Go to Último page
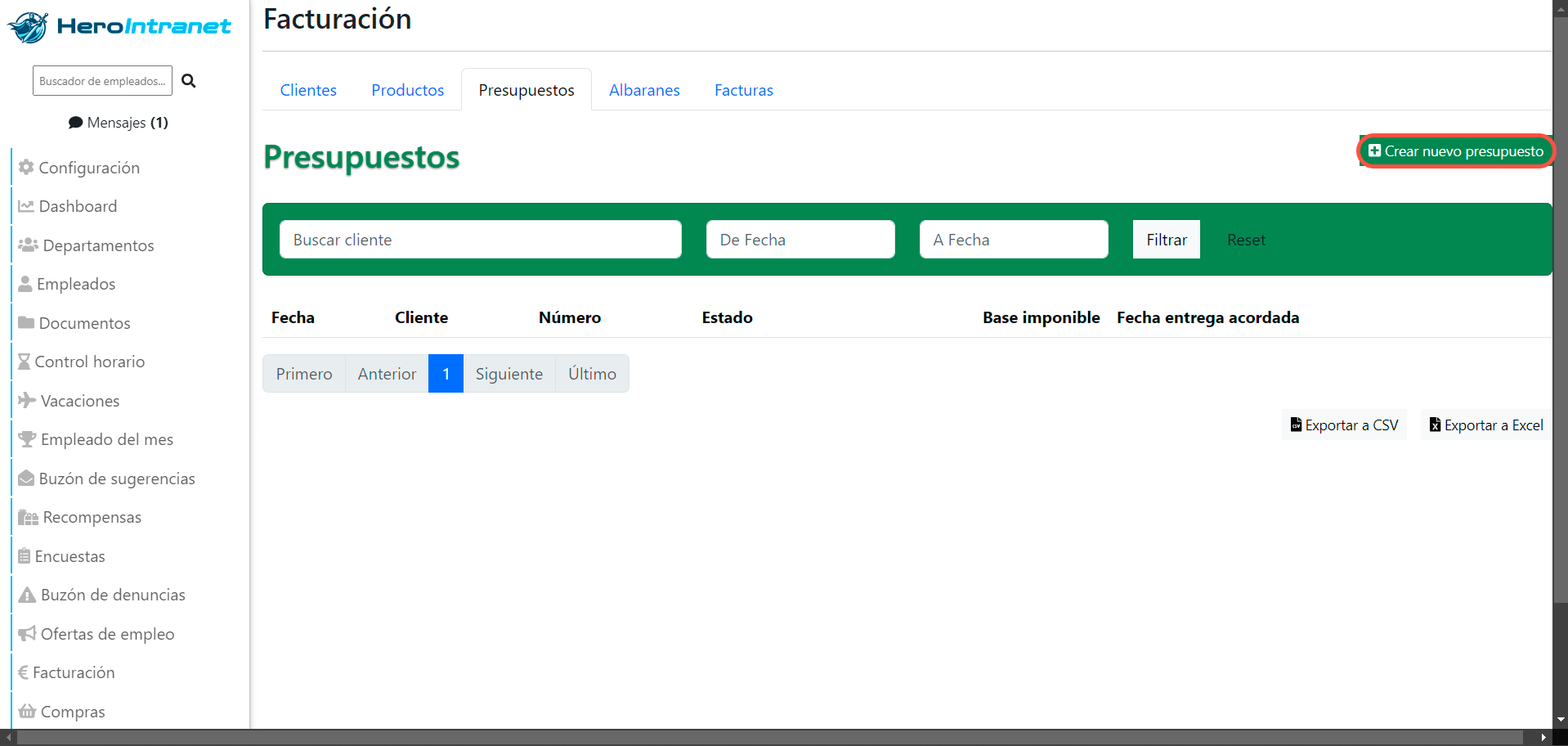The height and width of the screenshot is (746, 1568). 593,374
